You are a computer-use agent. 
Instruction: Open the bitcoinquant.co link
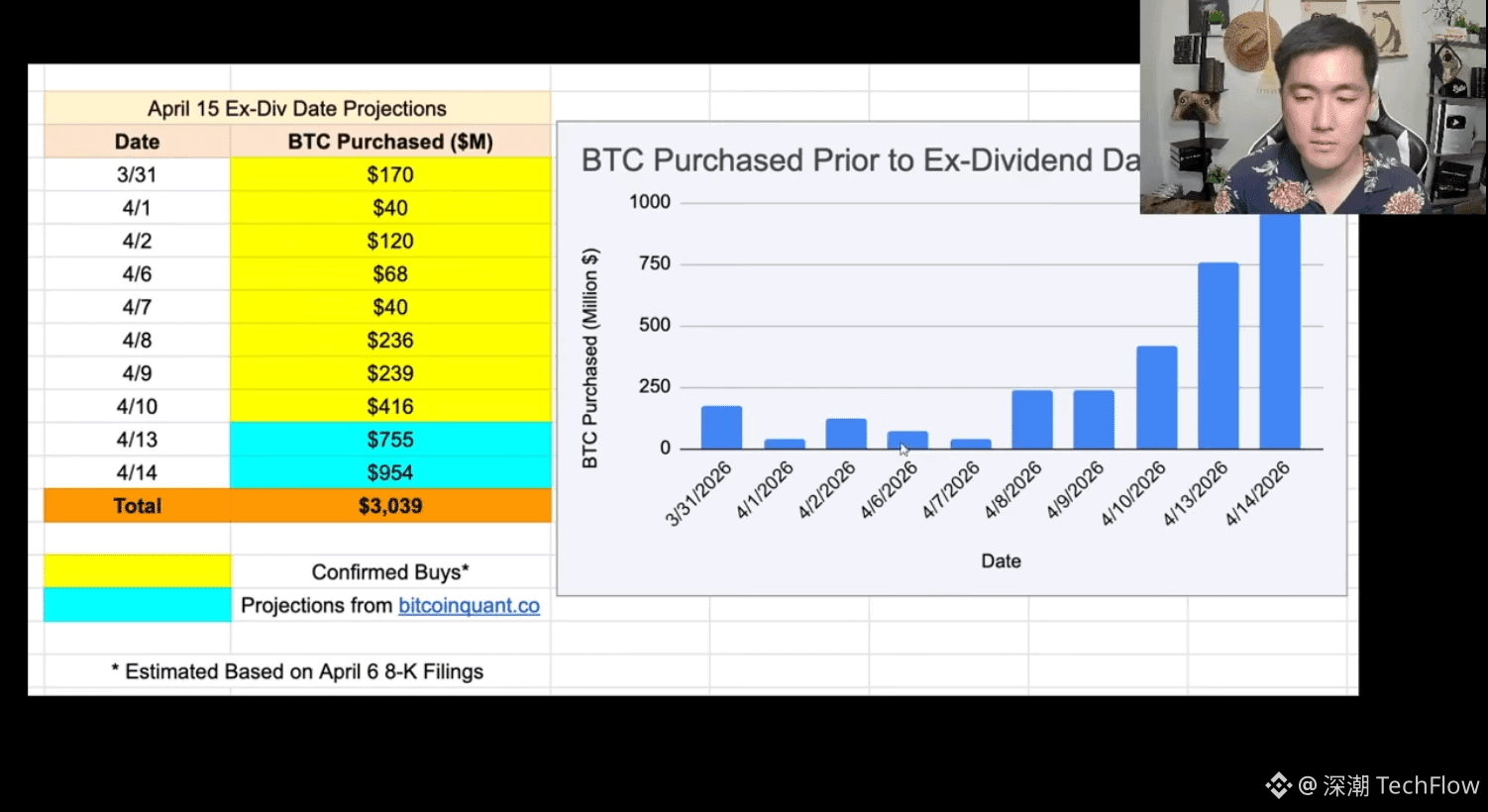pos(469,605)
